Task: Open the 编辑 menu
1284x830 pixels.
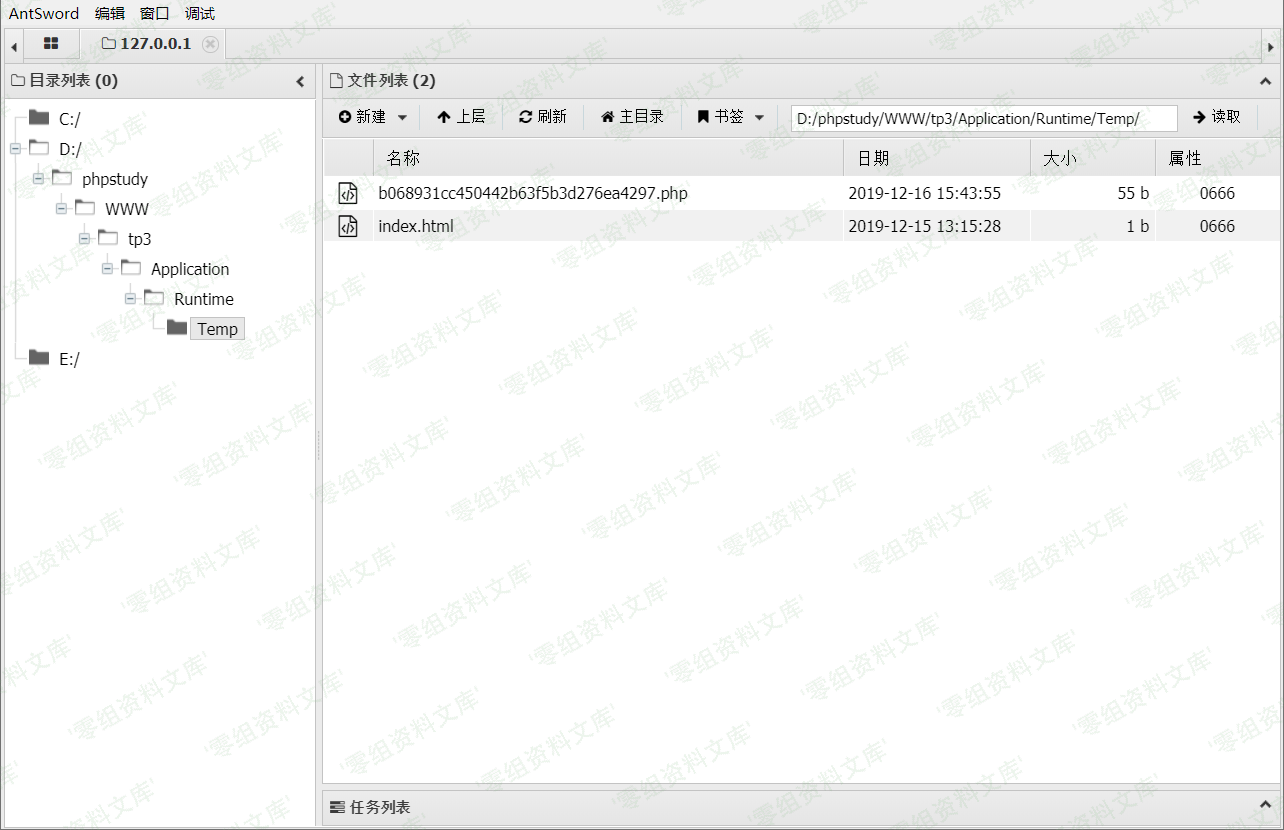Action: (x=110, y=14)
